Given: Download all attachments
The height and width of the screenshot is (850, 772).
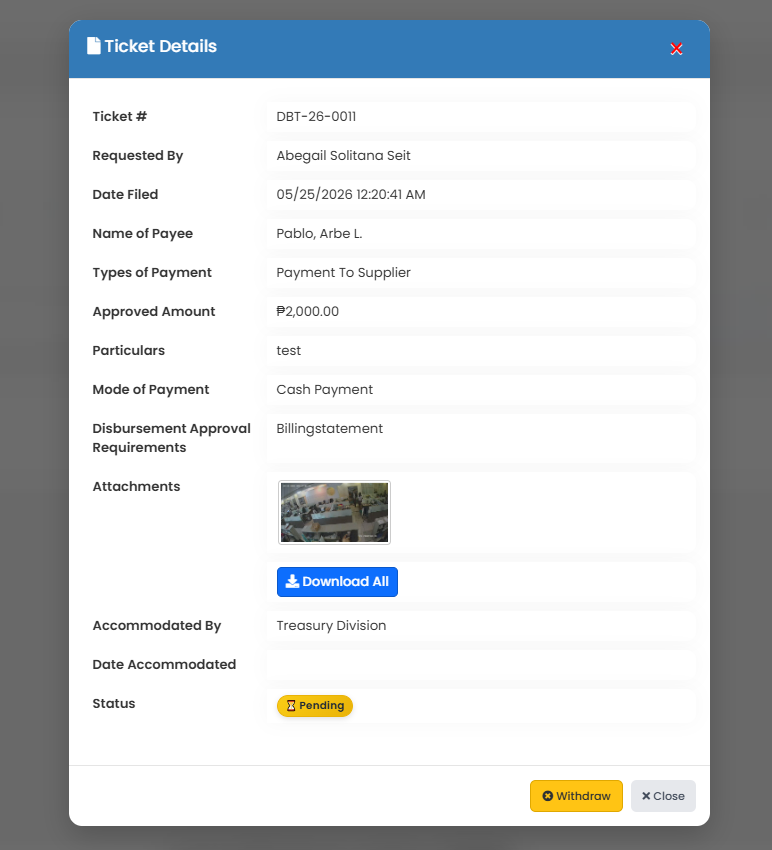Looking at the screenshot, I should coord(337,582).
